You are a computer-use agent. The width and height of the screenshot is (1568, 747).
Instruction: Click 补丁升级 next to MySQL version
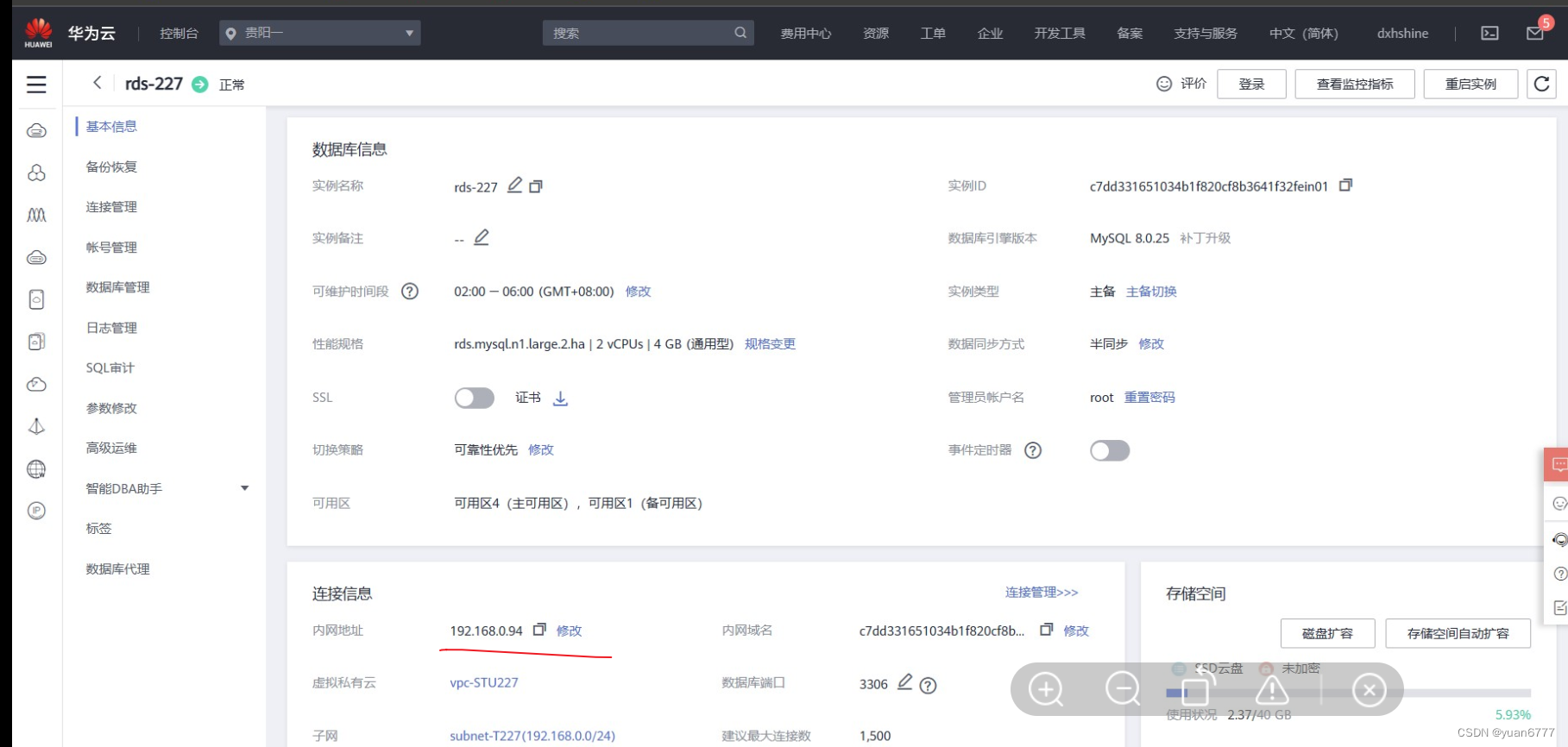(x=1205, y=238)
